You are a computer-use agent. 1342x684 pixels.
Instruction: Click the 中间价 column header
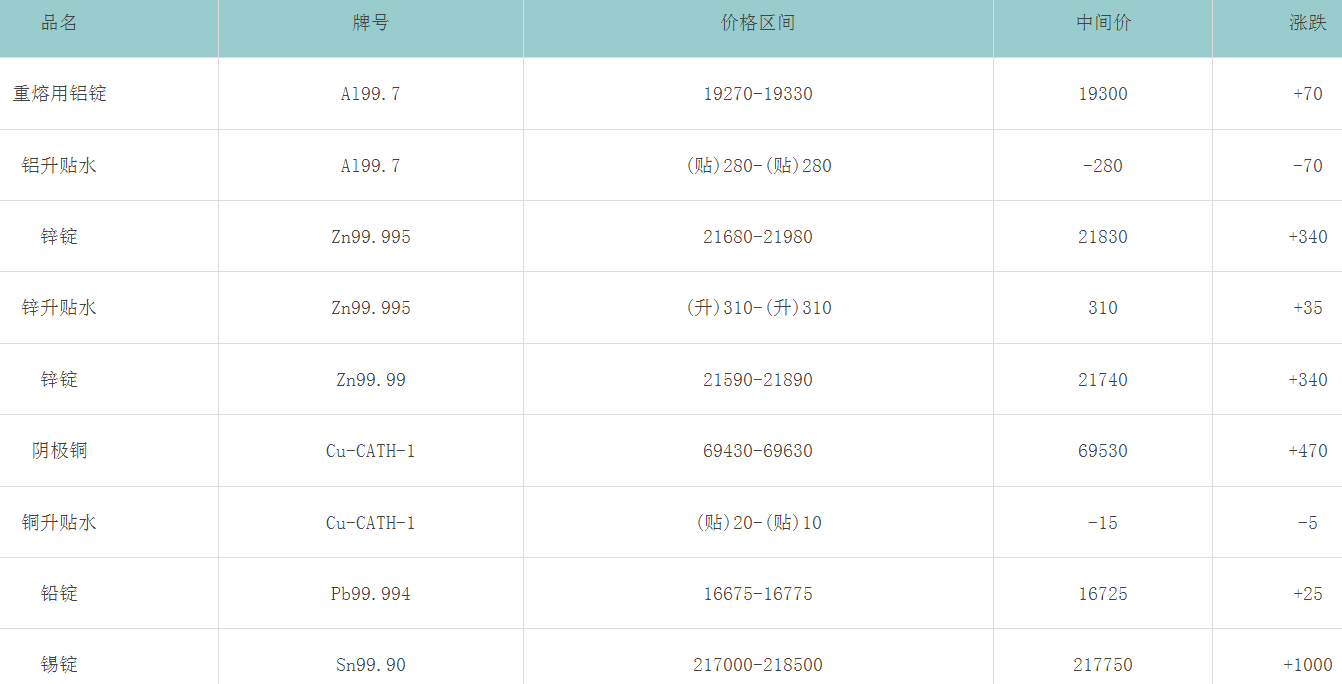pyautogui.click(x=1103, y=23)
